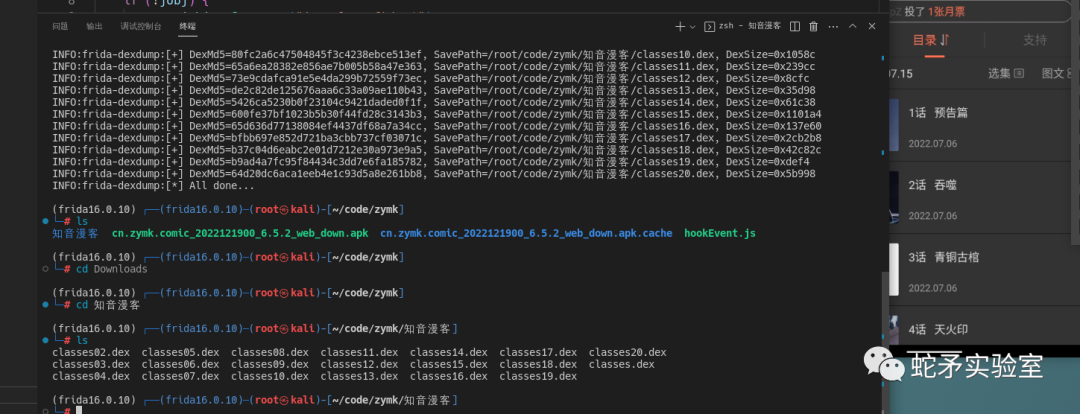Close the terminal panel
1080x414 pixels.
872,26
